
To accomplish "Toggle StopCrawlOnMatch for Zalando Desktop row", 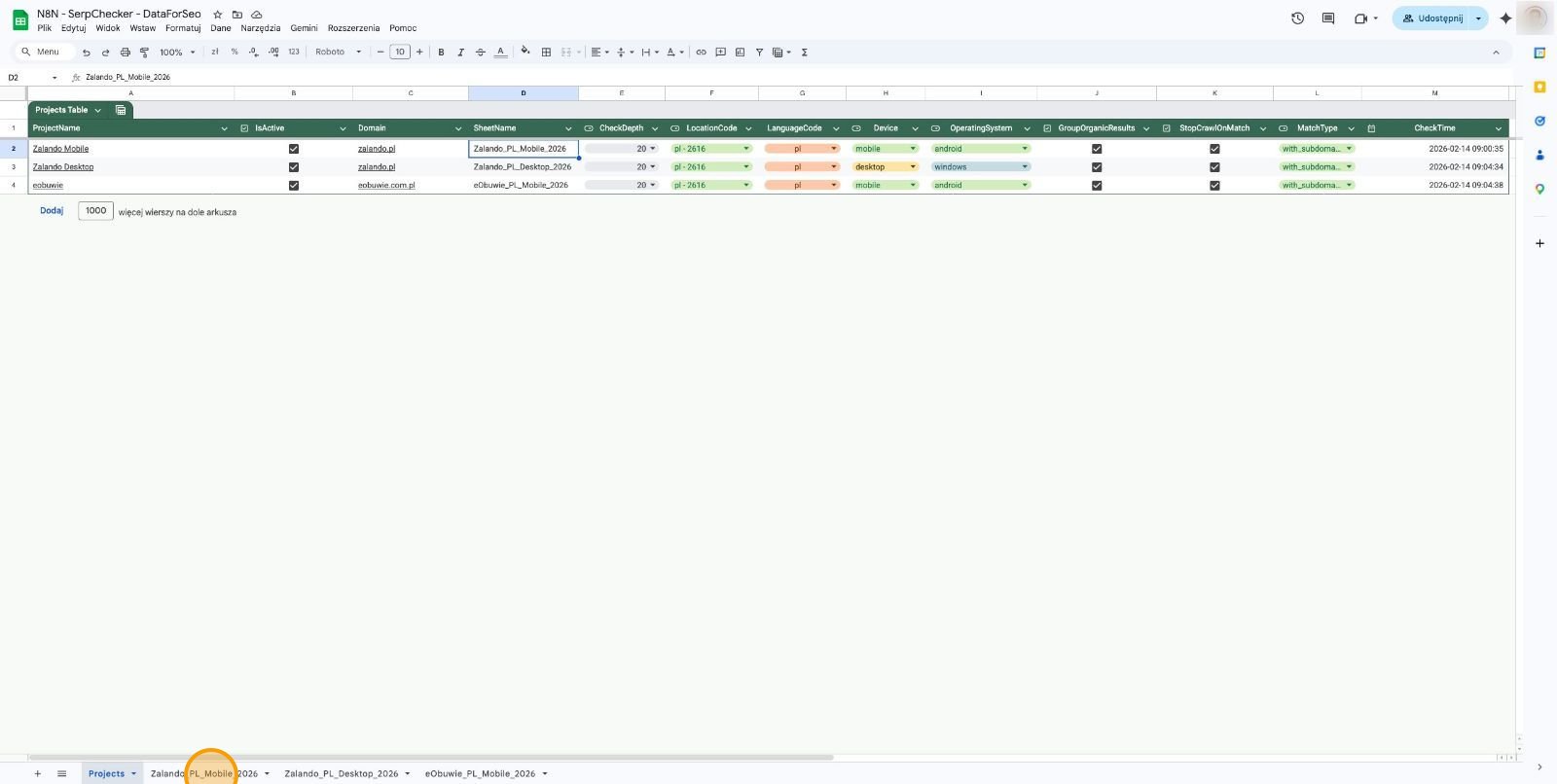I will [x=1214, y=167].
